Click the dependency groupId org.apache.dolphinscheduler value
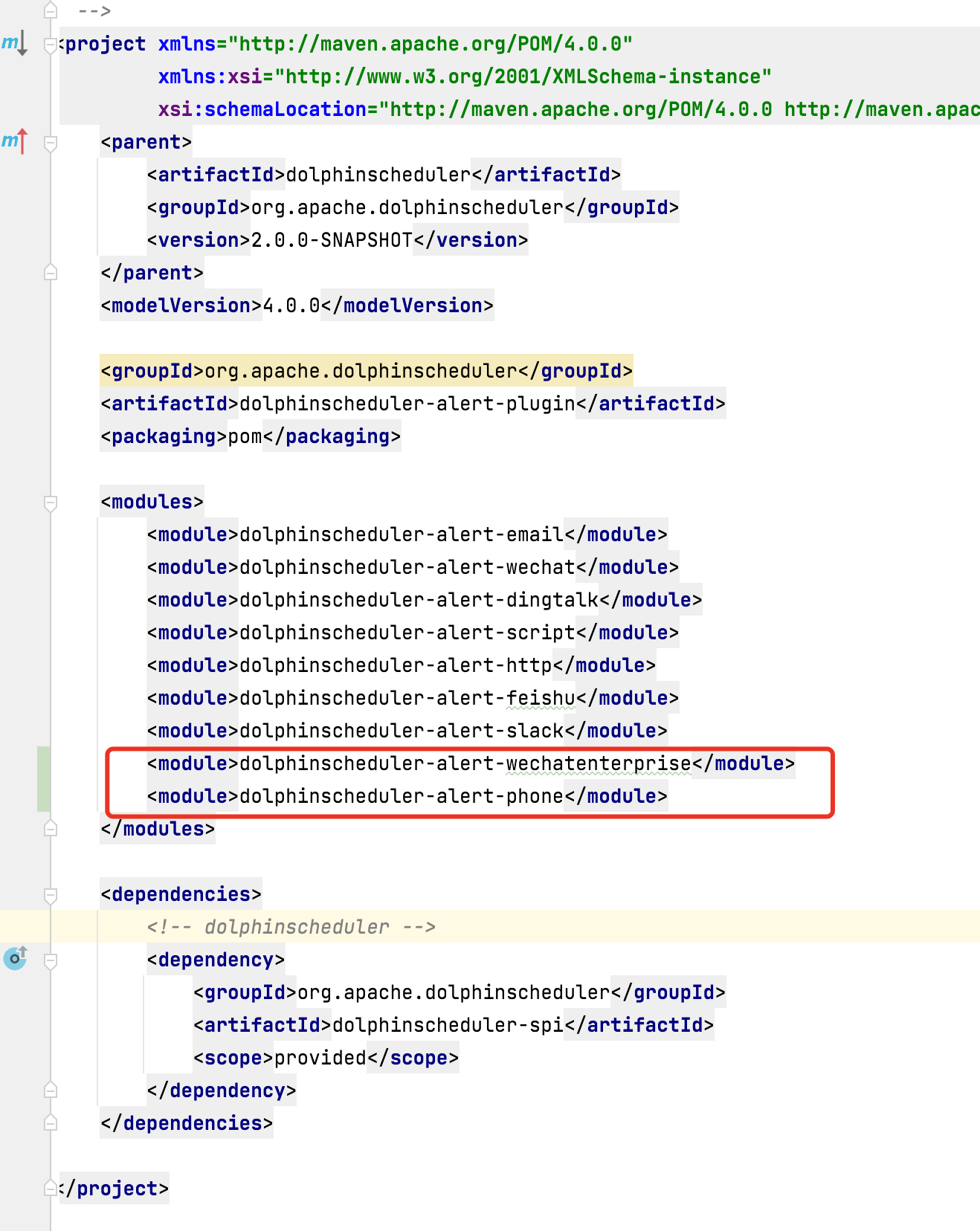The height and width of the screenshot is (1231, 980). [x=454, y=992]
